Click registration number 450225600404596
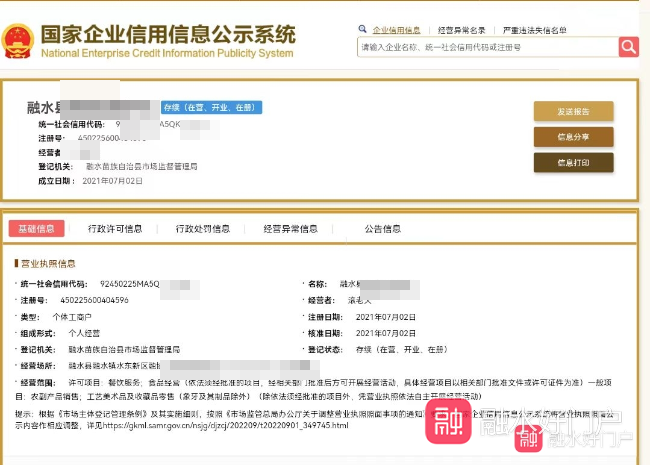 (x=95, y=300)
